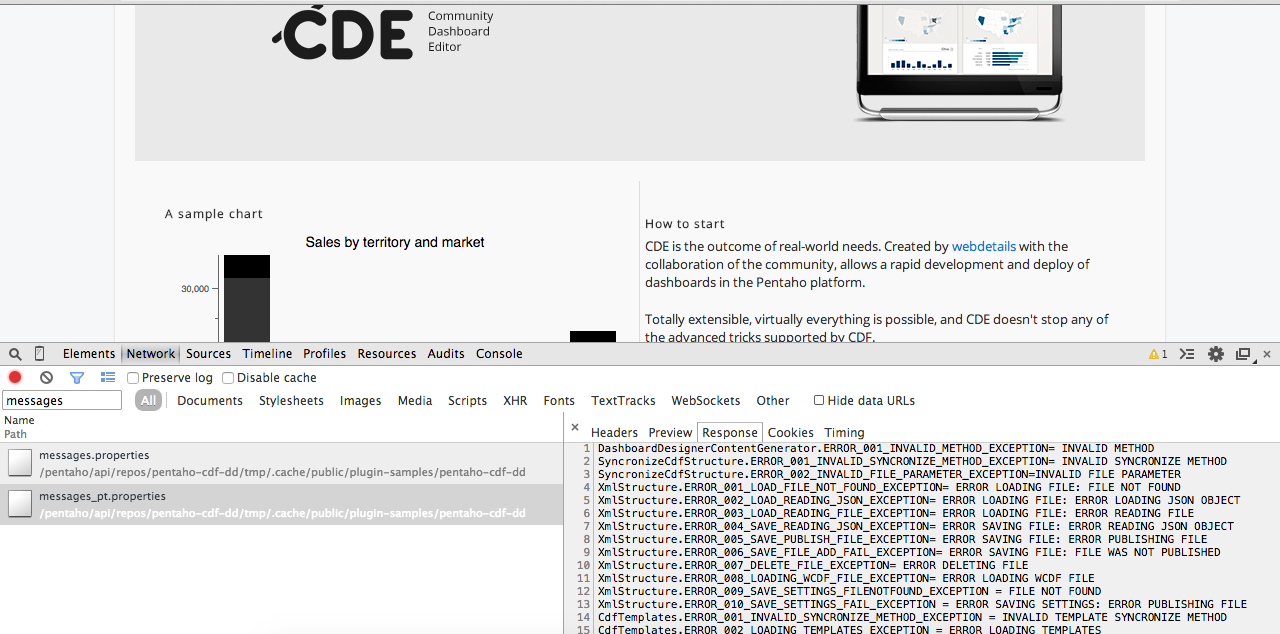Screen dimensions: 1280x634
Task: Click messages.properties file icon
Action: coord(20,463)
